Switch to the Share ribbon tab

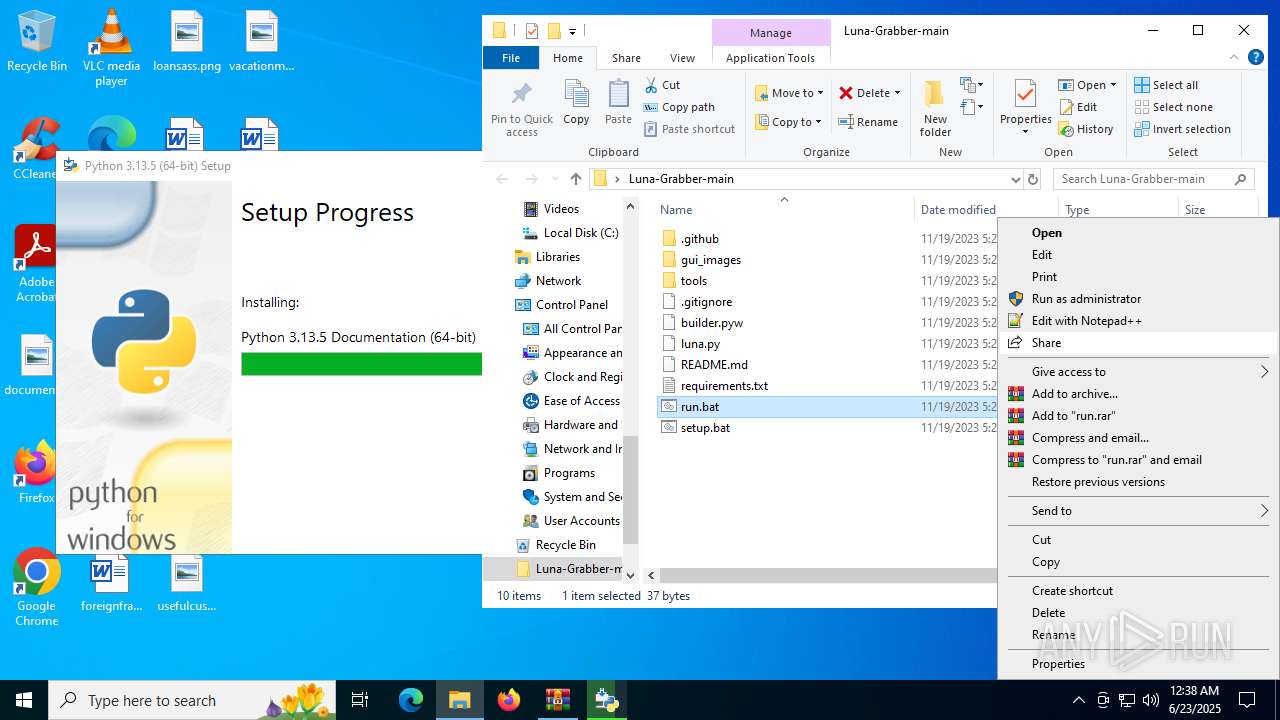[627, 58]
